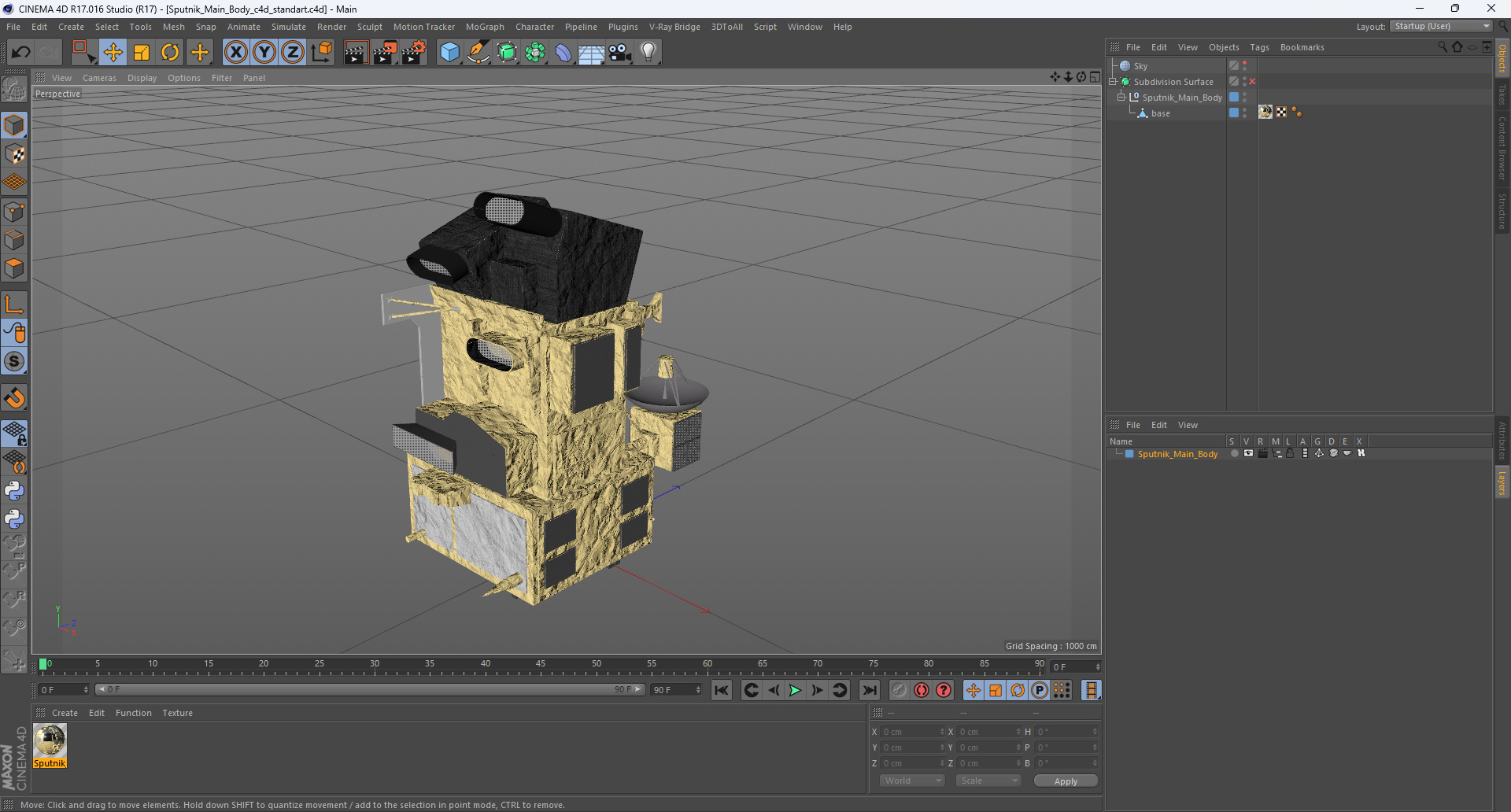The height and width of the screenshot is (812, 1511).
Task: Toggle snapping S icon
Action: point(14,362)
